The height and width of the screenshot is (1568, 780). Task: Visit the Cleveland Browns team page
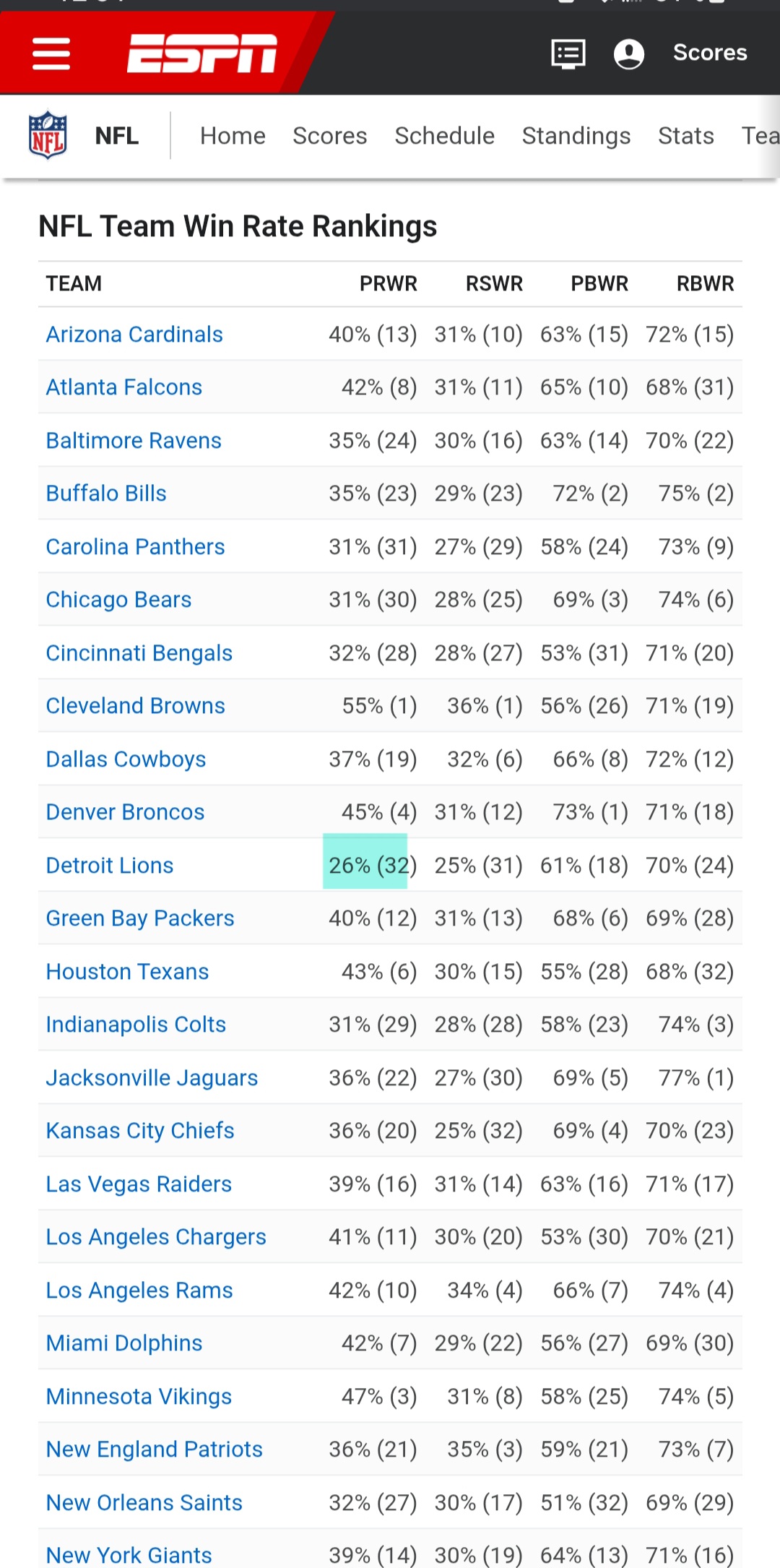tap(136, 706)
